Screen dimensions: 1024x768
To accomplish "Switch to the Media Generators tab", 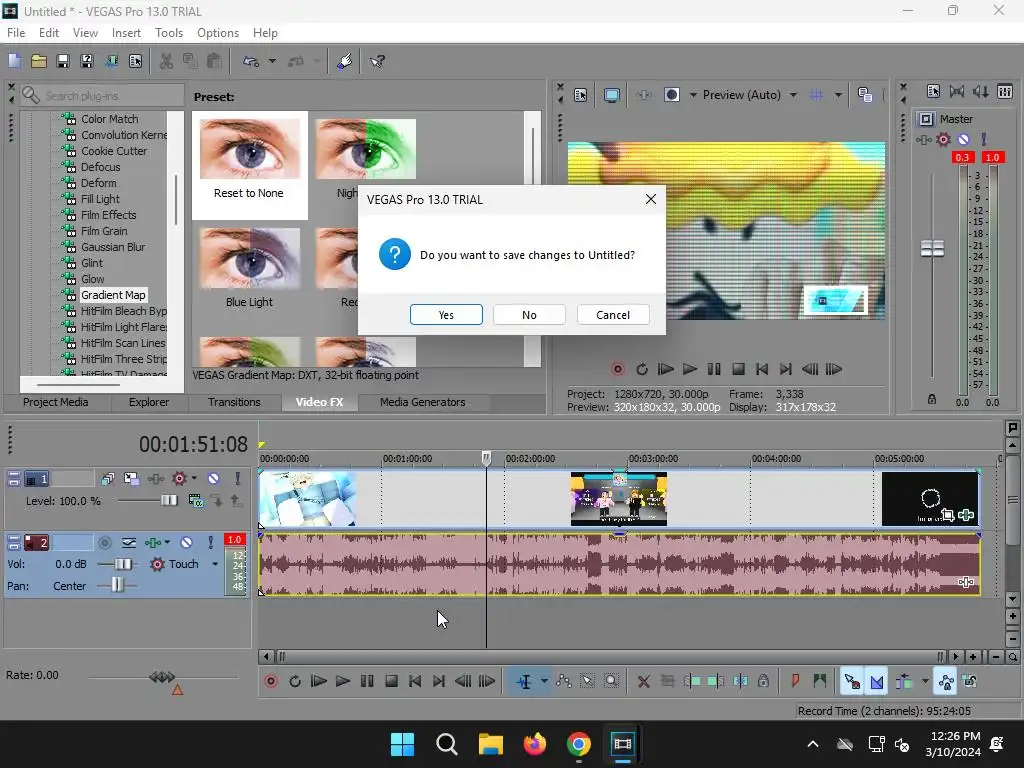I will (423, 402).
